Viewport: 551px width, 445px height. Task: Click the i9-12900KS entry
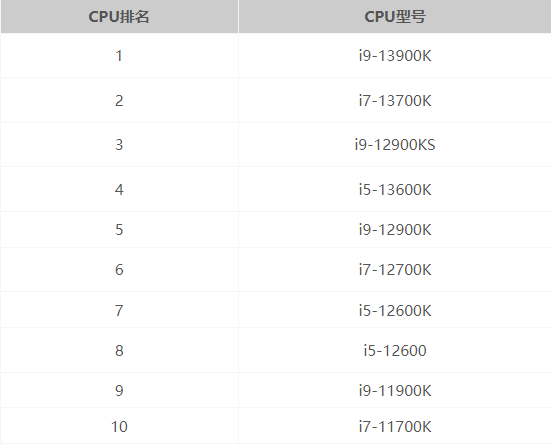click(x=395, y=145)
